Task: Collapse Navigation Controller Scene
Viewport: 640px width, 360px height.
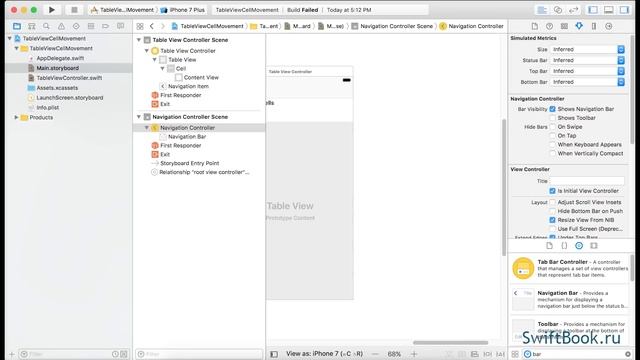Action: pyautogui.click(x=139, y=117)
